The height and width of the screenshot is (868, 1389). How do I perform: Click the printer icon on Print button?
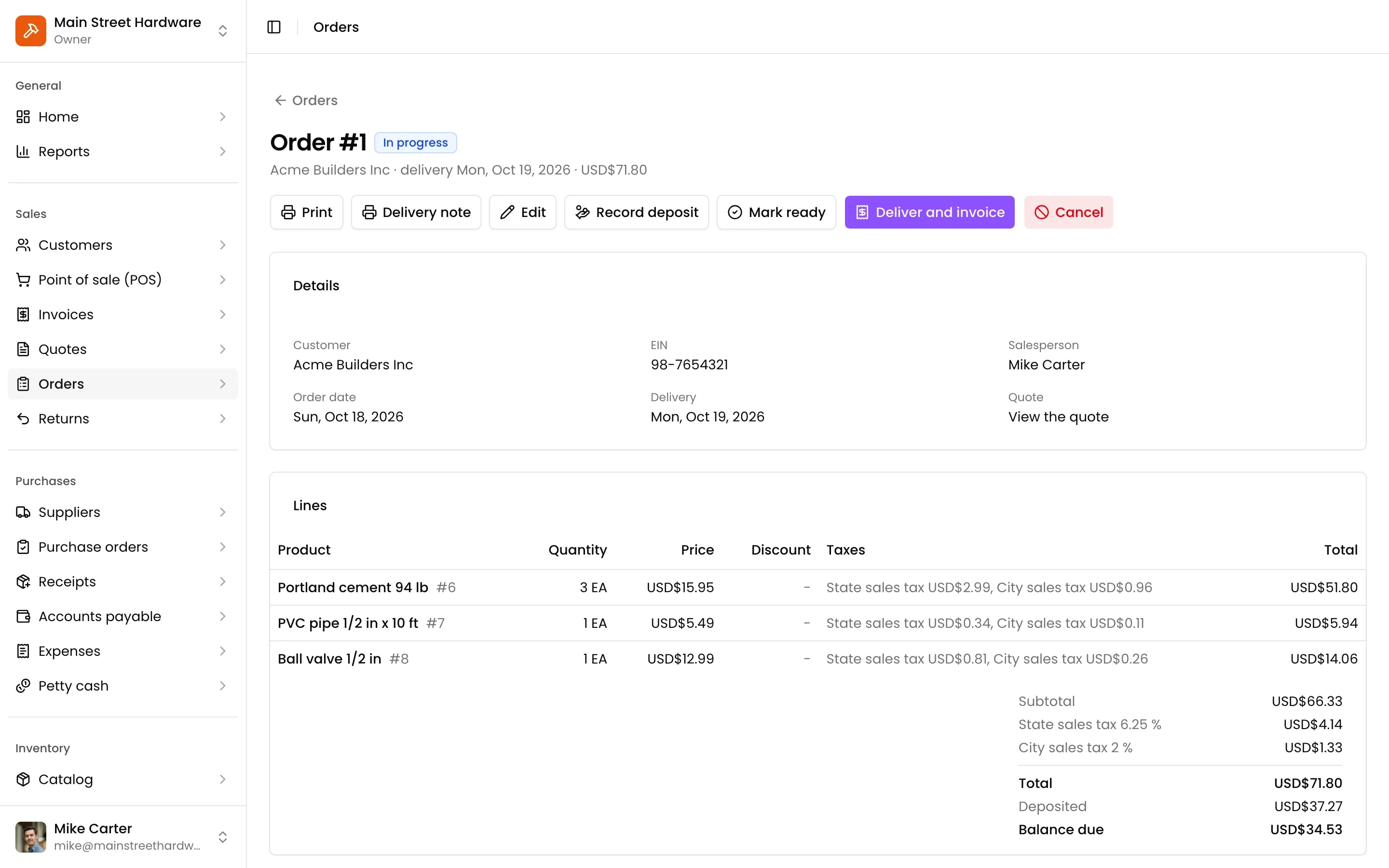coord(288,212)
